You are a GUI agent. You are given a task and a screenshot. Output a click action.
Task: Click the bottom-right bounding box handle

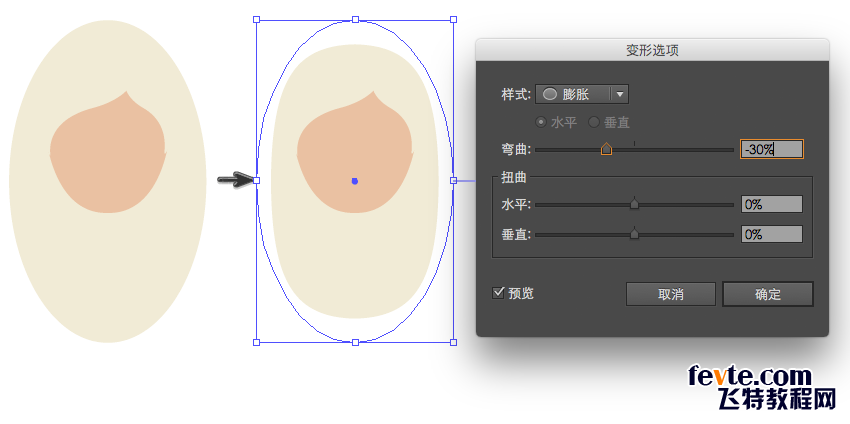pos(454,342)
